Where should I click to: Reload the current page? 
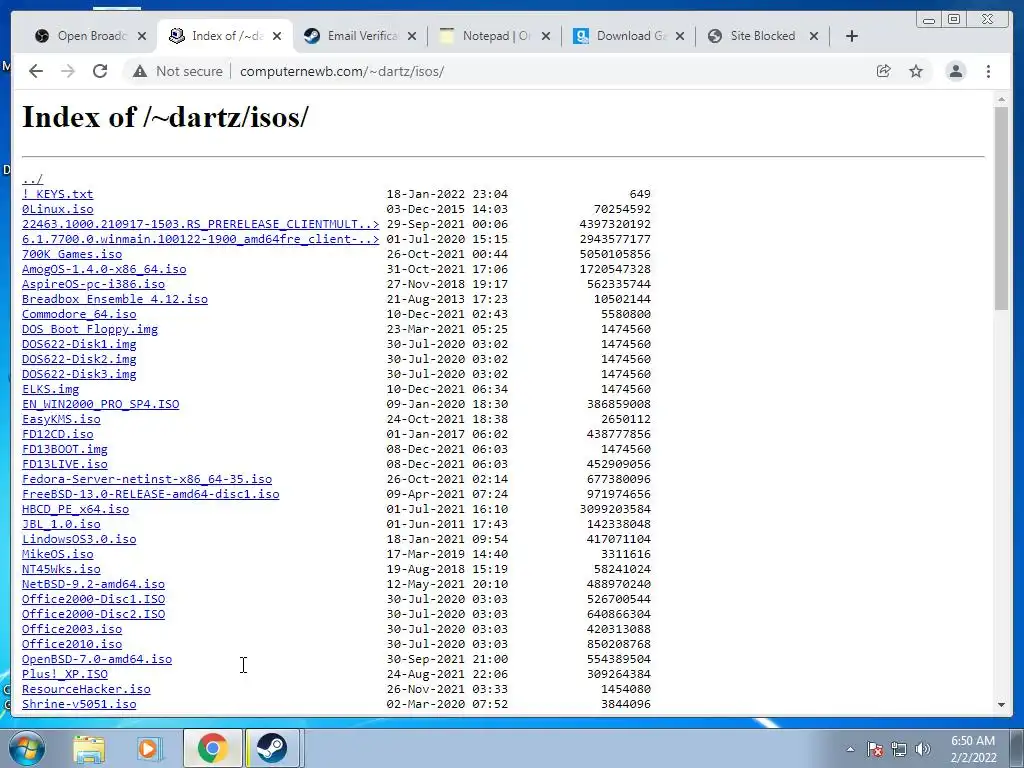[100, 71]
